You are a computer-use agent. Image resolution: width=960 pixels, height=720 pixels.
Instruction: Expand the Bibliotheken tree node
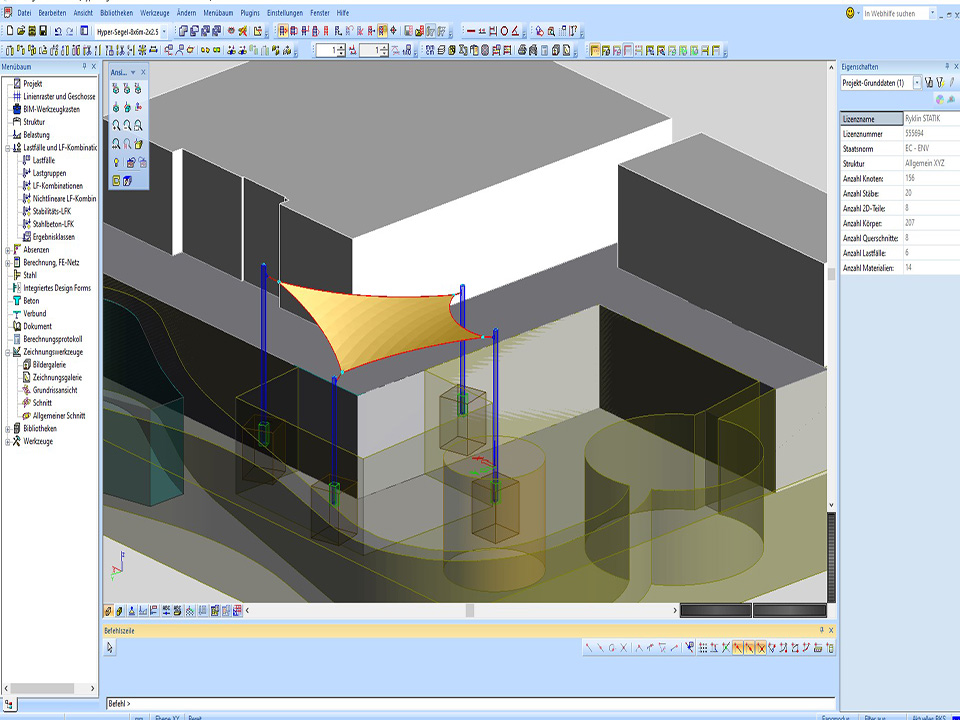point(8,428)
